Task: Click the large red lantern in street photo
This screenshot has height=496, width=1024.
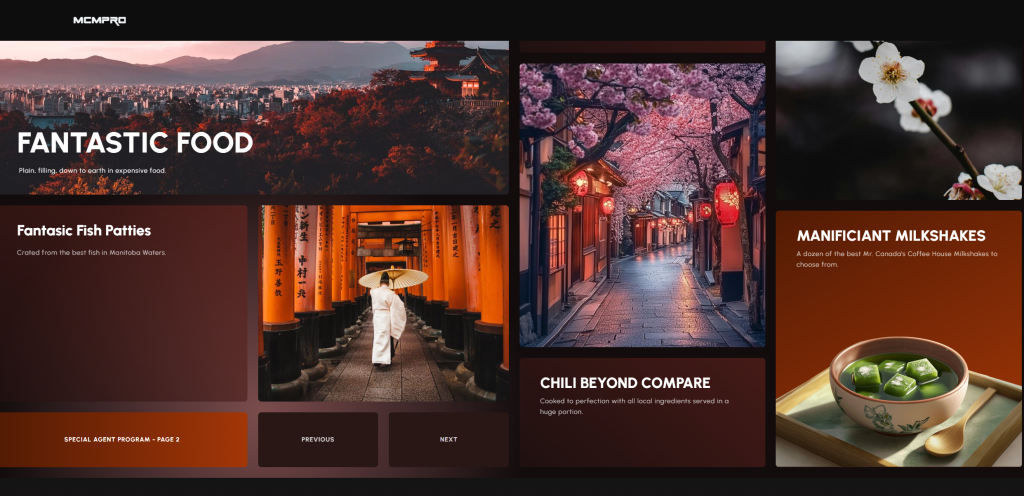Action: (726, 202)
